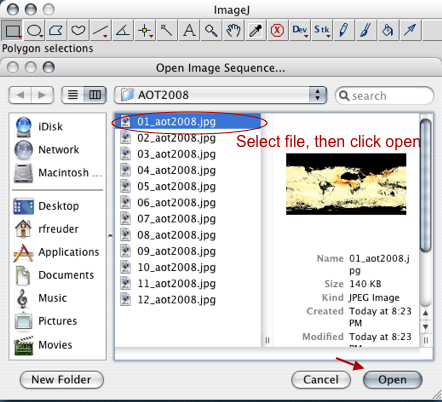The height and width of the screenshot is (402, 442).
Task: Go back with the left arrow button
Action: click(x=20, y=95)
